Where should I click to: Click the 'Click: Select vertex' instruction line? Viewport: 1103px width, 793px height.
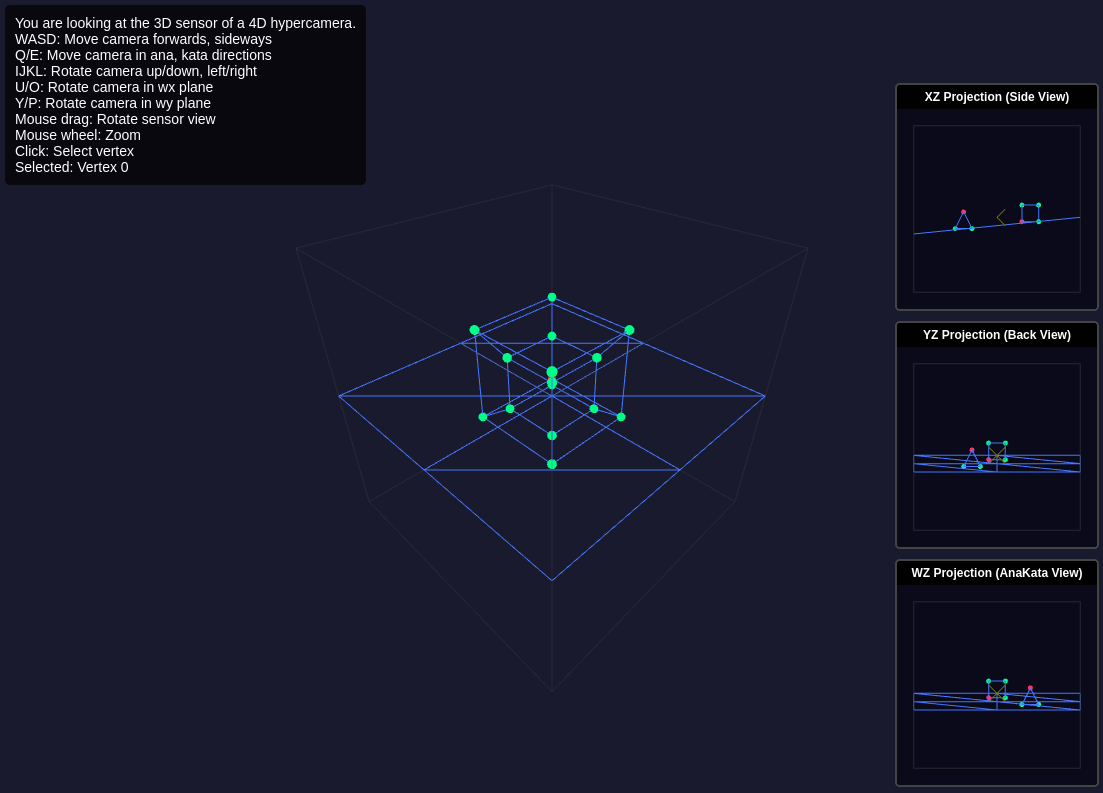point(74,151)
